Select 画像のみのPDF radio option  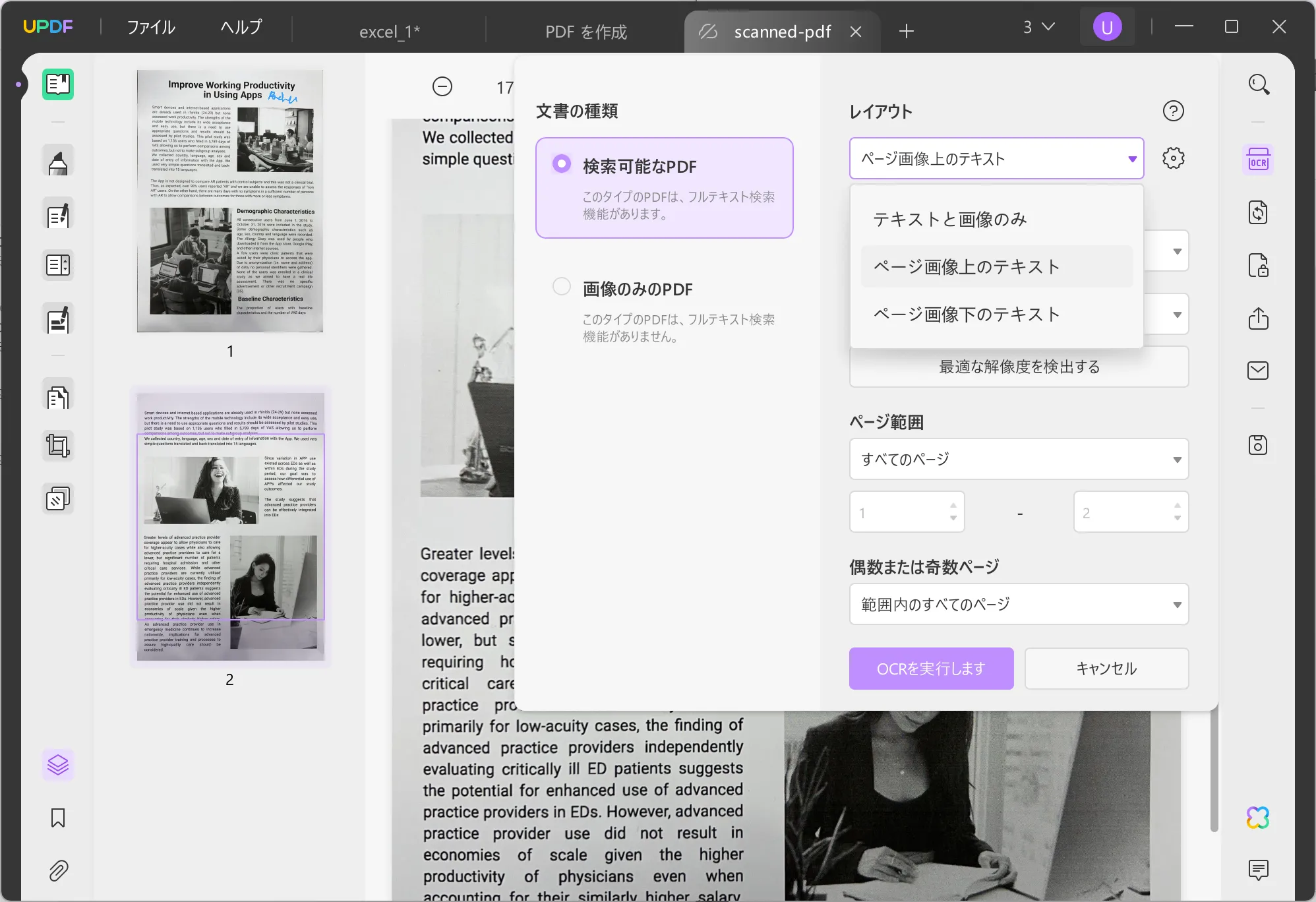point(562,286)
